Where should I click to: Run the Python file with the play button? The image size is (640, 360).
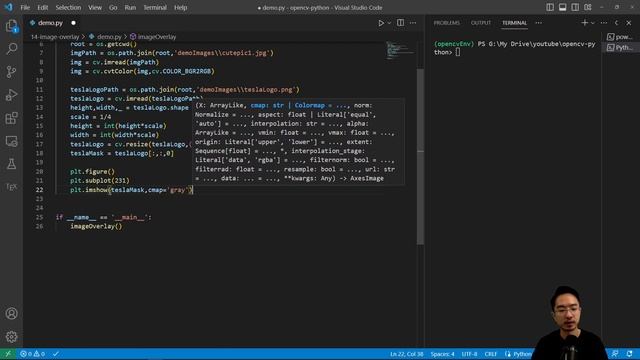[x=381, y=23]
